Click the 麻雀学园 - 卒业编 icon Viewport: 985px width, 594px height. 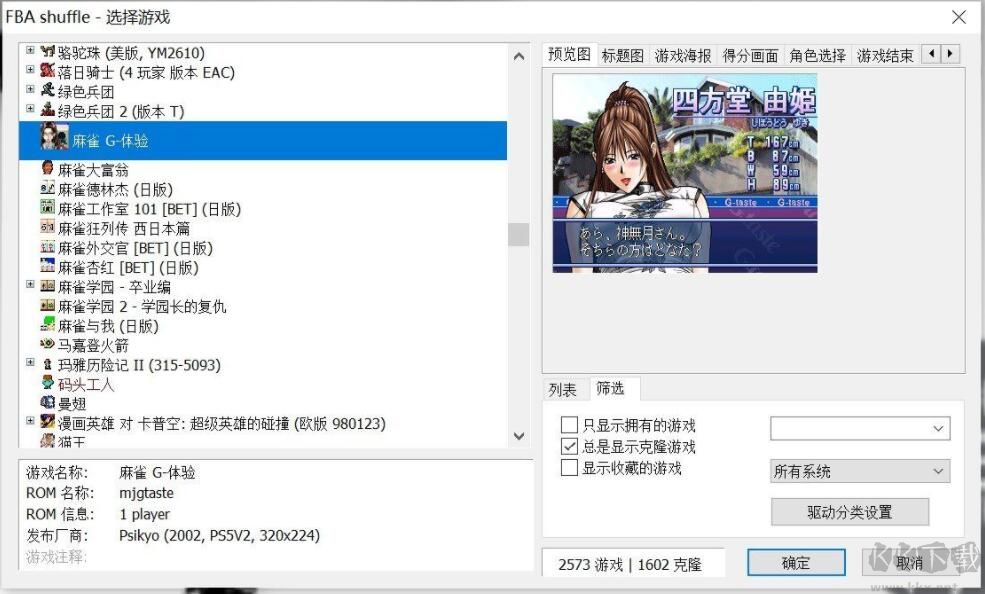(48, 286)
